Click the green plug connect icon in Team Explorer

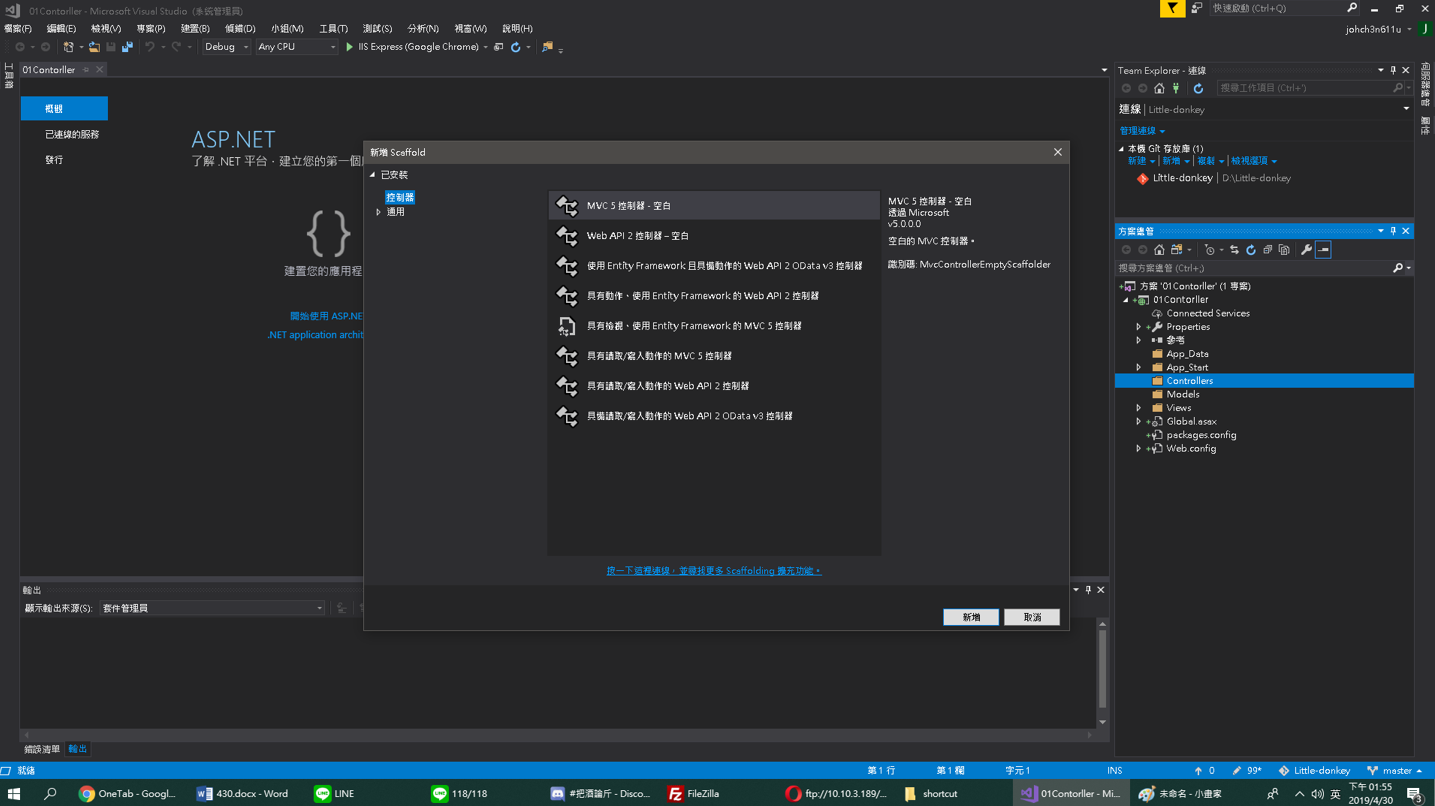coord(1176,89)
